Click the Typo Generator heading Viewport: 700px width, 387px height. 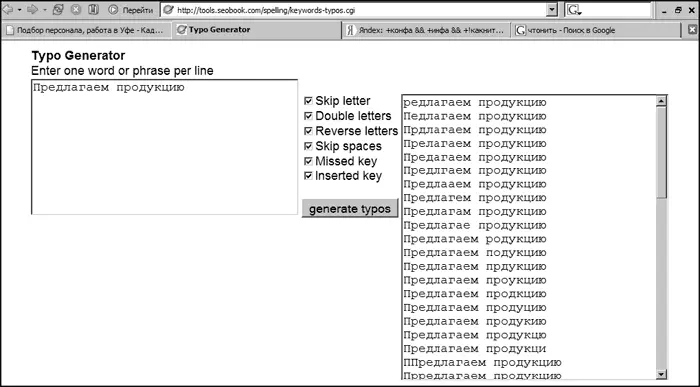[x=78, y=56]
